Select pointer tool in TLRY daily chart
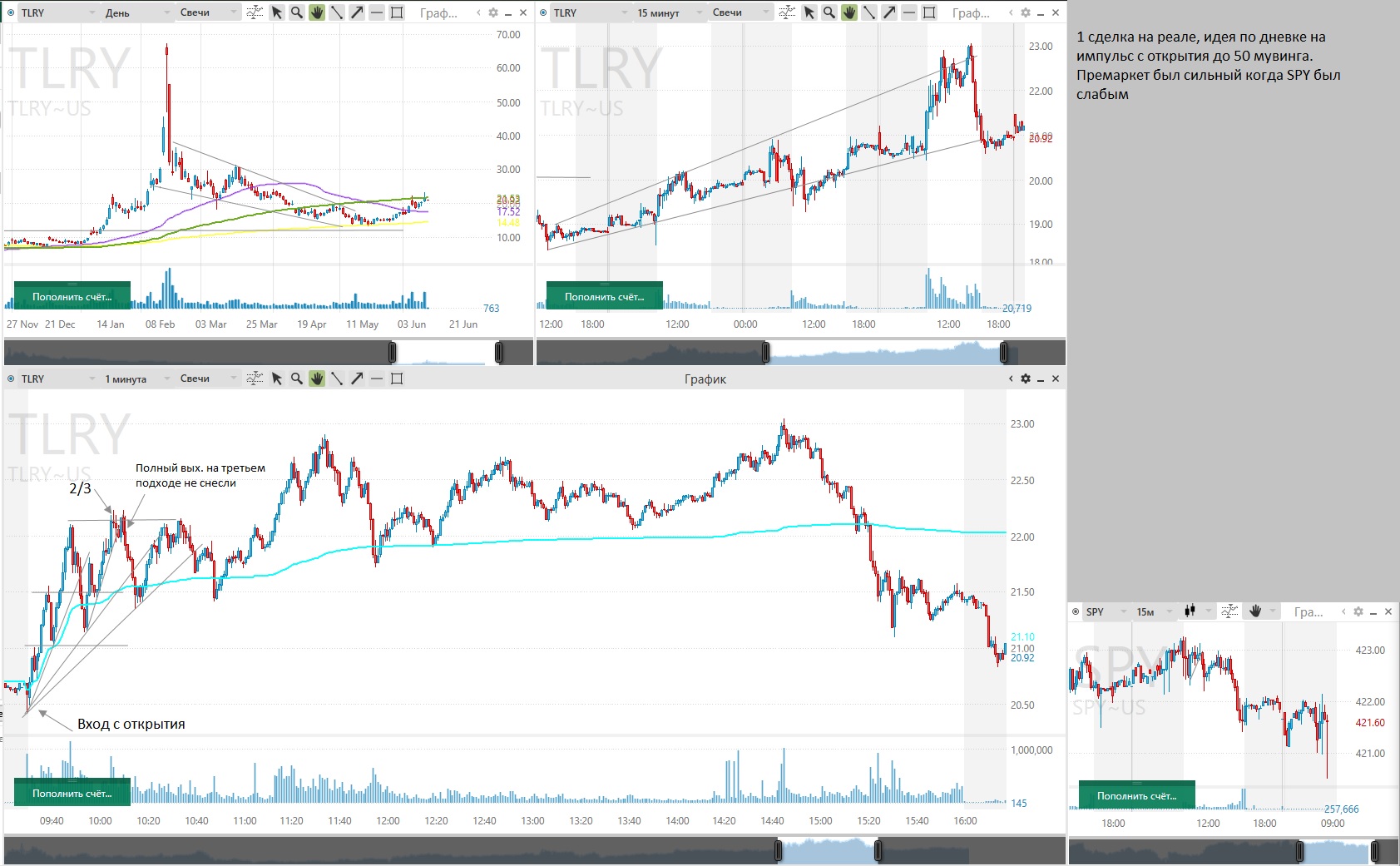Image resolution: width=1400 pixels, height=866 pixels. [x=277, y=12]
